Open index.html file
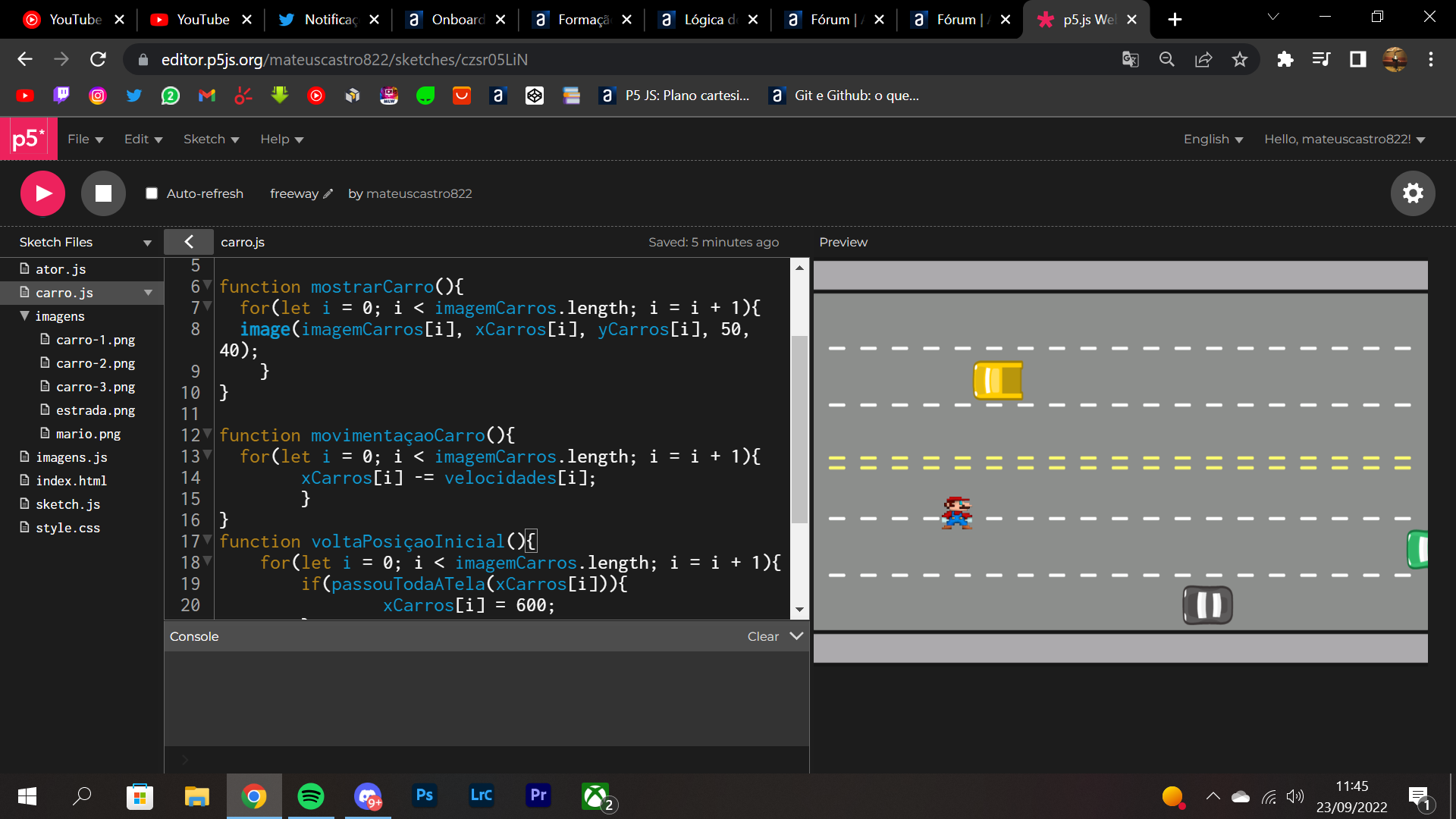1456x819 pixels. pos(71,481)
